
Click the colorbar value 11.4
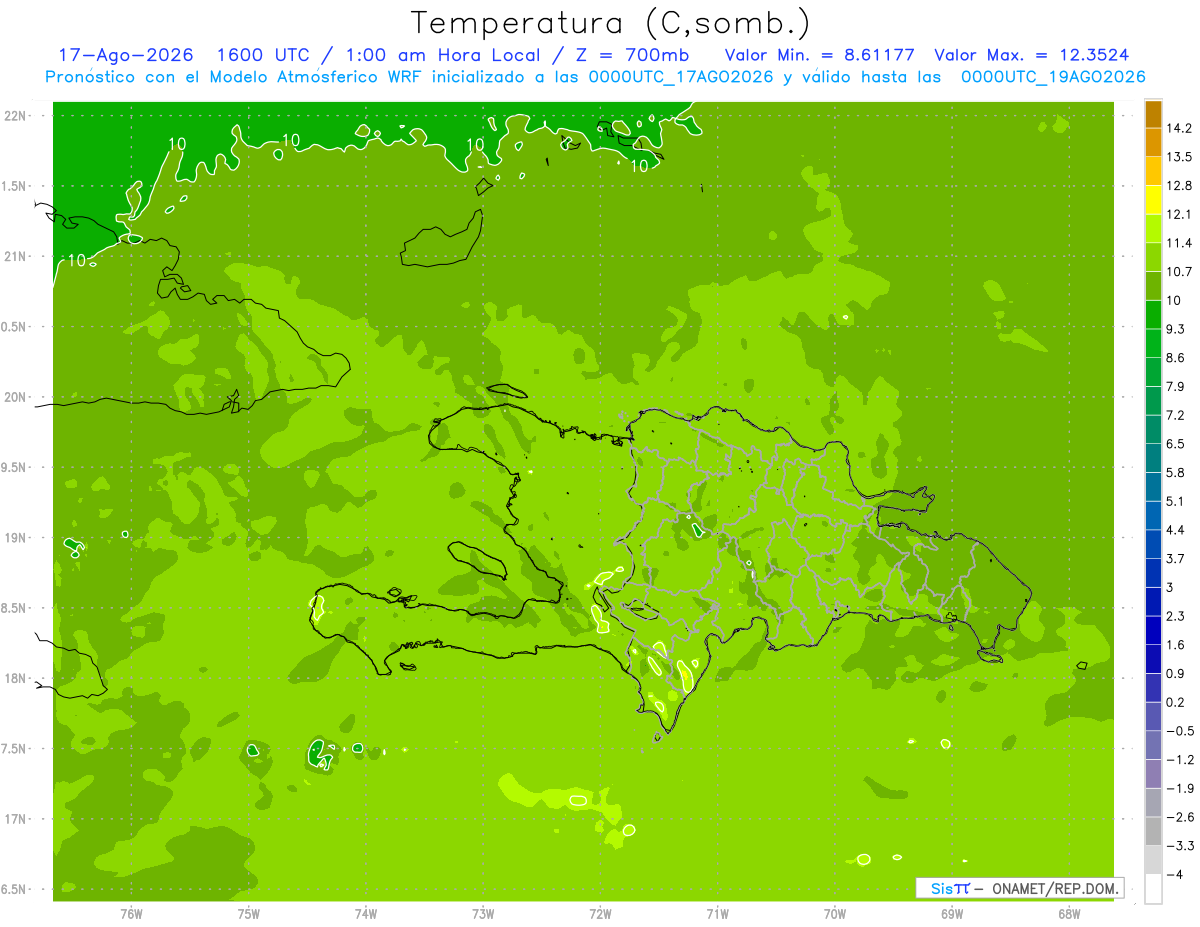click(1179, 243)
